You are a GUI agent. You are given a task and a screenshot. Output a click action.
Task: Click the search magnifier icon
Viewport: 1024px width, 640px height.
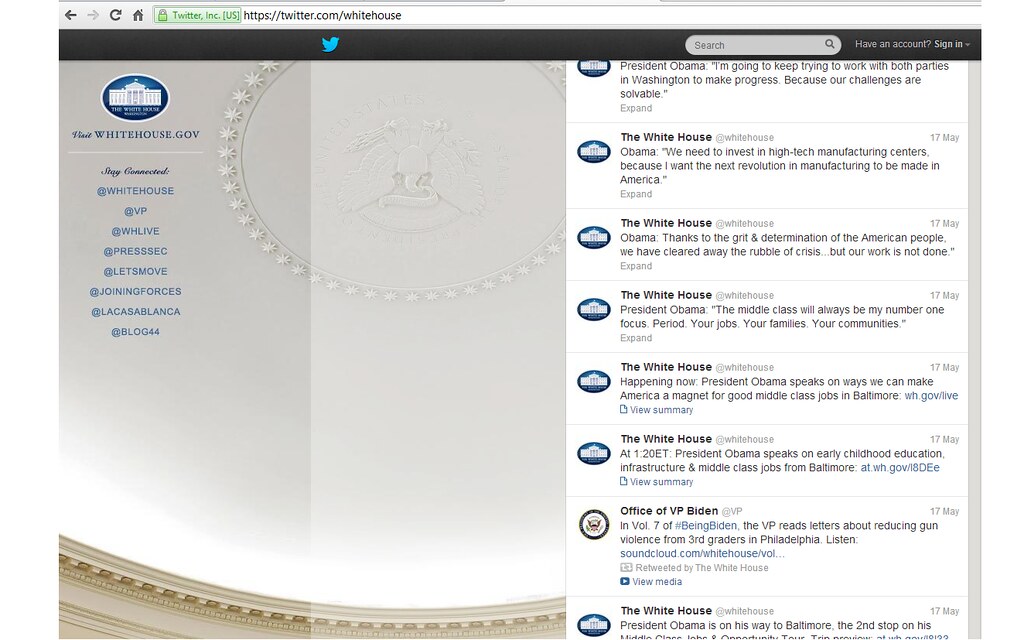(x=829, y=44)
